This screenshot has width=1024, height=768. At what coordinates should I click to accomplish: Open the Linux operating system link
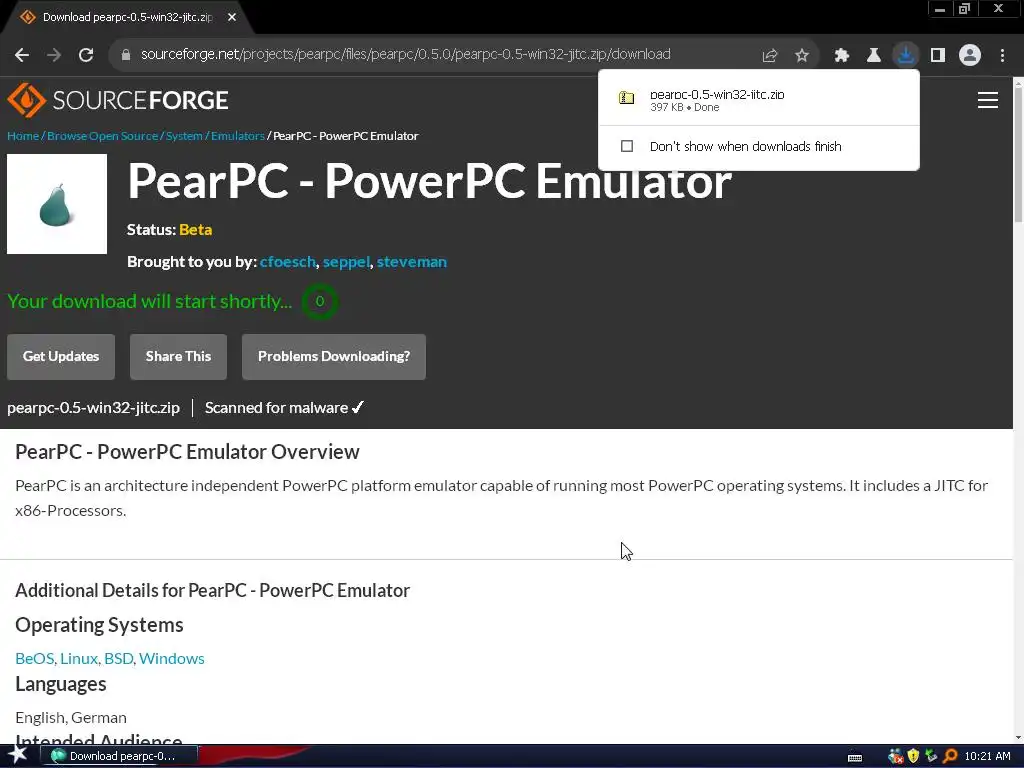(x=79, y=658)
